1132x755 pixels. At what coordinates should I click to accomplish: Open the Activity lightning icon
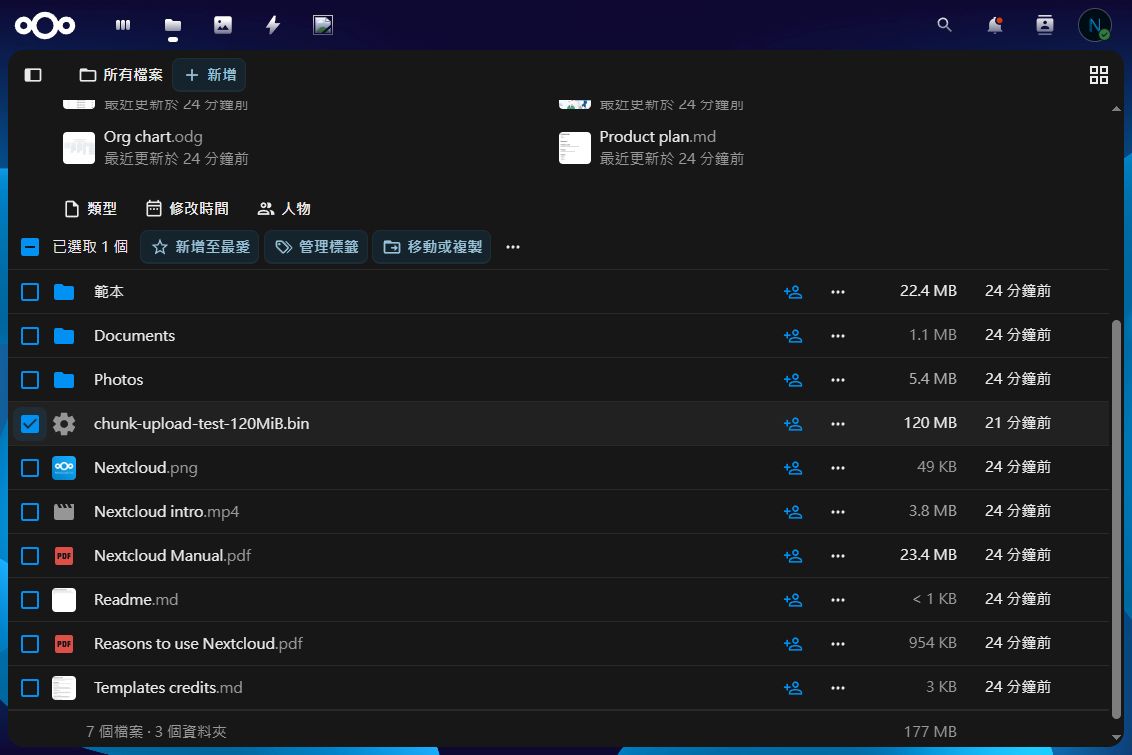click(273, 25)
